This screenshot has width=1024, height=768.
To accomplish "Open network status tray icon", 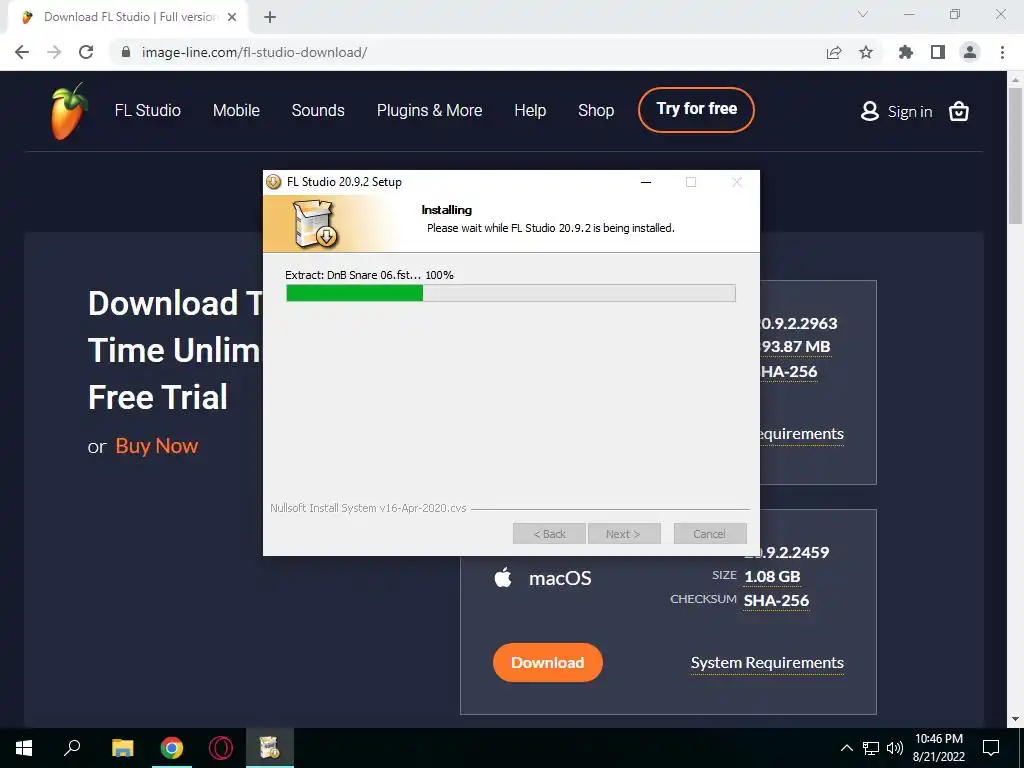I will (871, 748).
